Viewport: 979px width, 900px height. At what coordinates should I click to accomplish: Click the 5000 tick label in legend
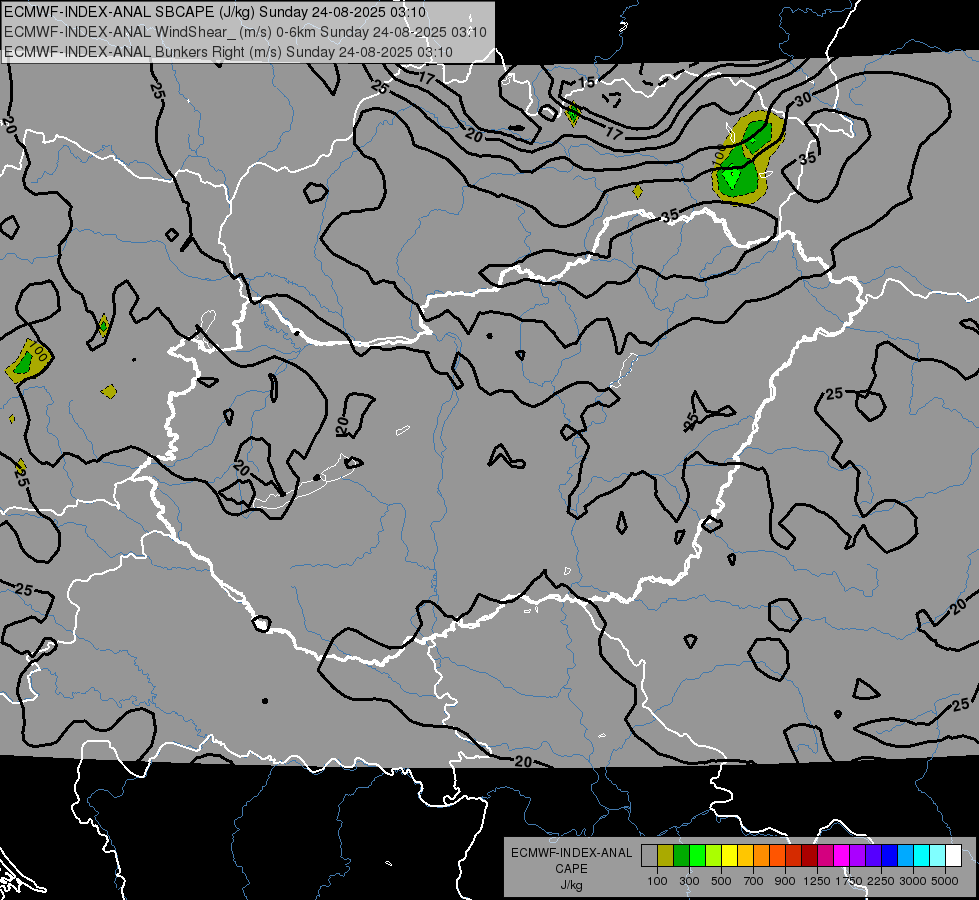pyautogui.click(x=945, y=881)
